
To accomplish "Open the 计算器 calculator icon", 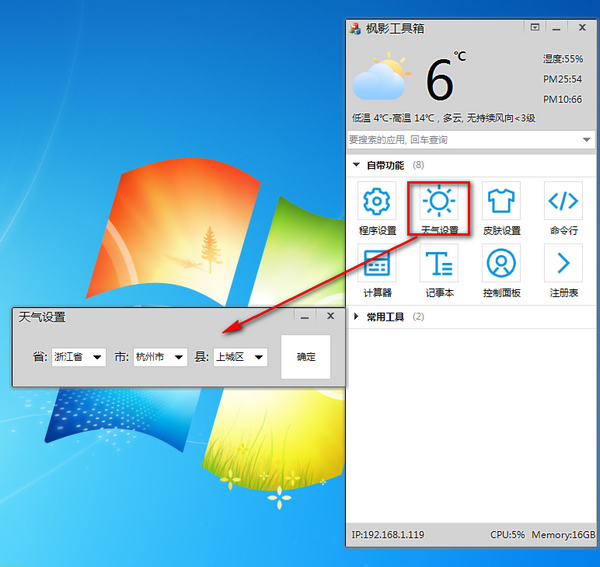I will pyautogui.click(x=377, y=263).
